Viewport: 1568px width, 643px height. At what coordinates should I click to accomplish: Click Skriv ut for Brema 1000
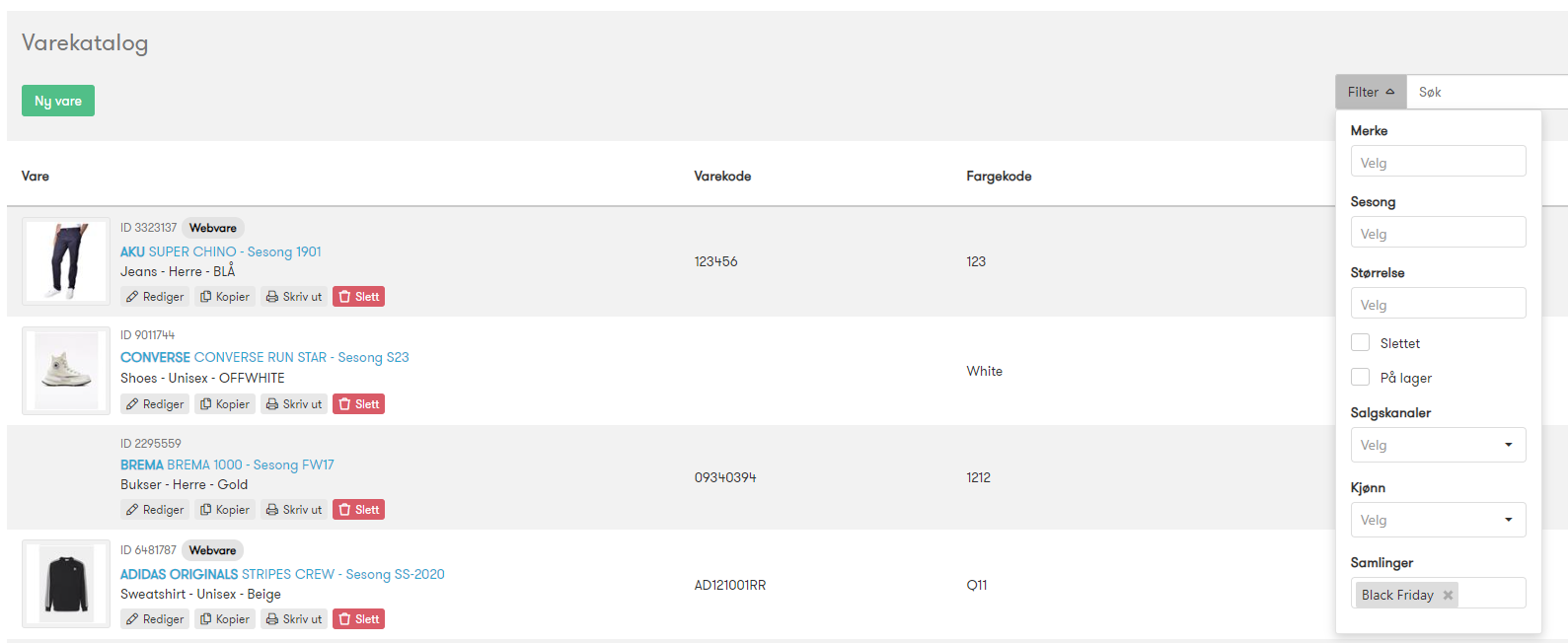pyautogui.click(x=294, y=510)
